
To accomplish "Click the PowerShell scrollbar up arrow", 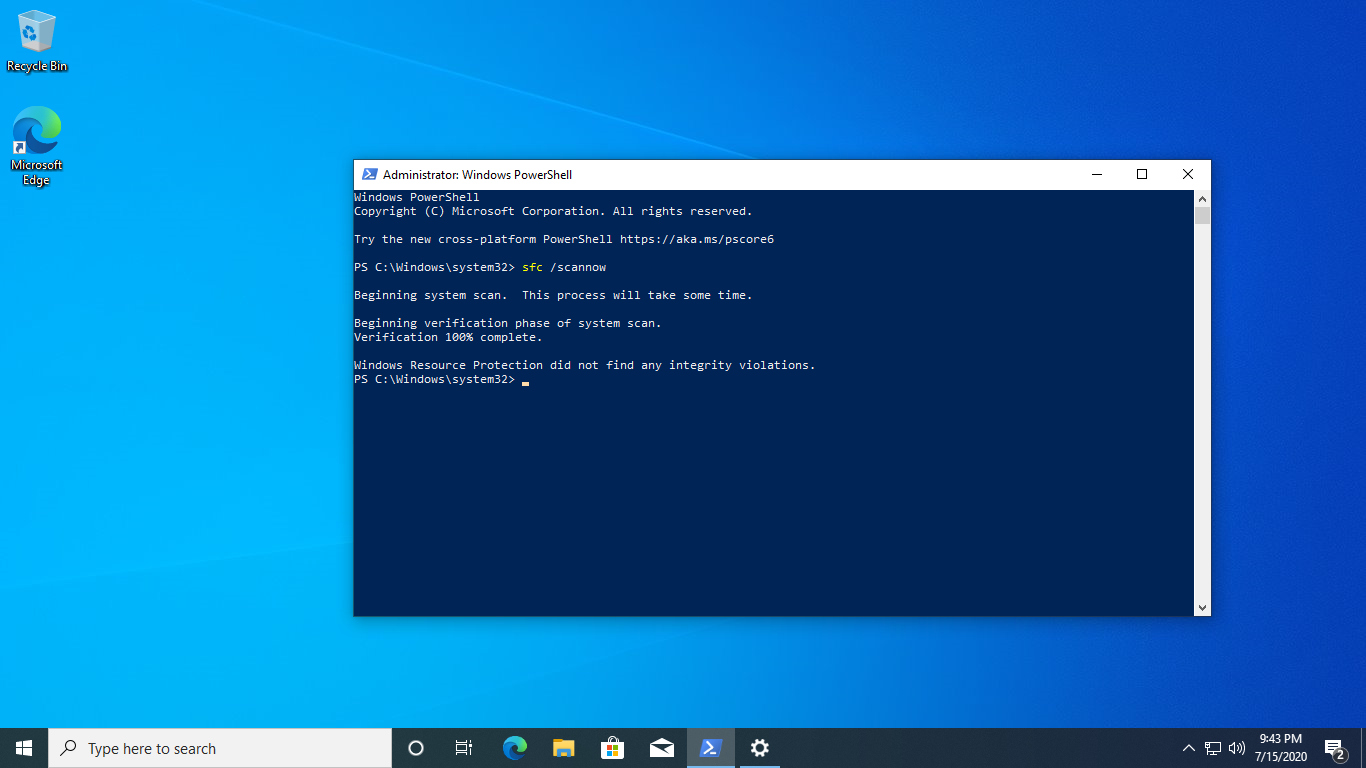I will pos(1202,198).
